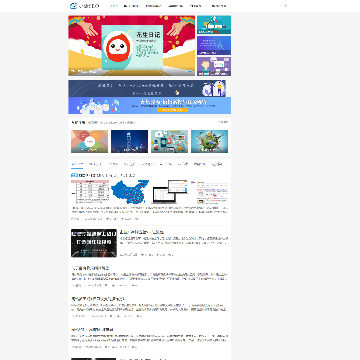Open the blue-purple gradient side thumbnail

click(x=214, y=45)
